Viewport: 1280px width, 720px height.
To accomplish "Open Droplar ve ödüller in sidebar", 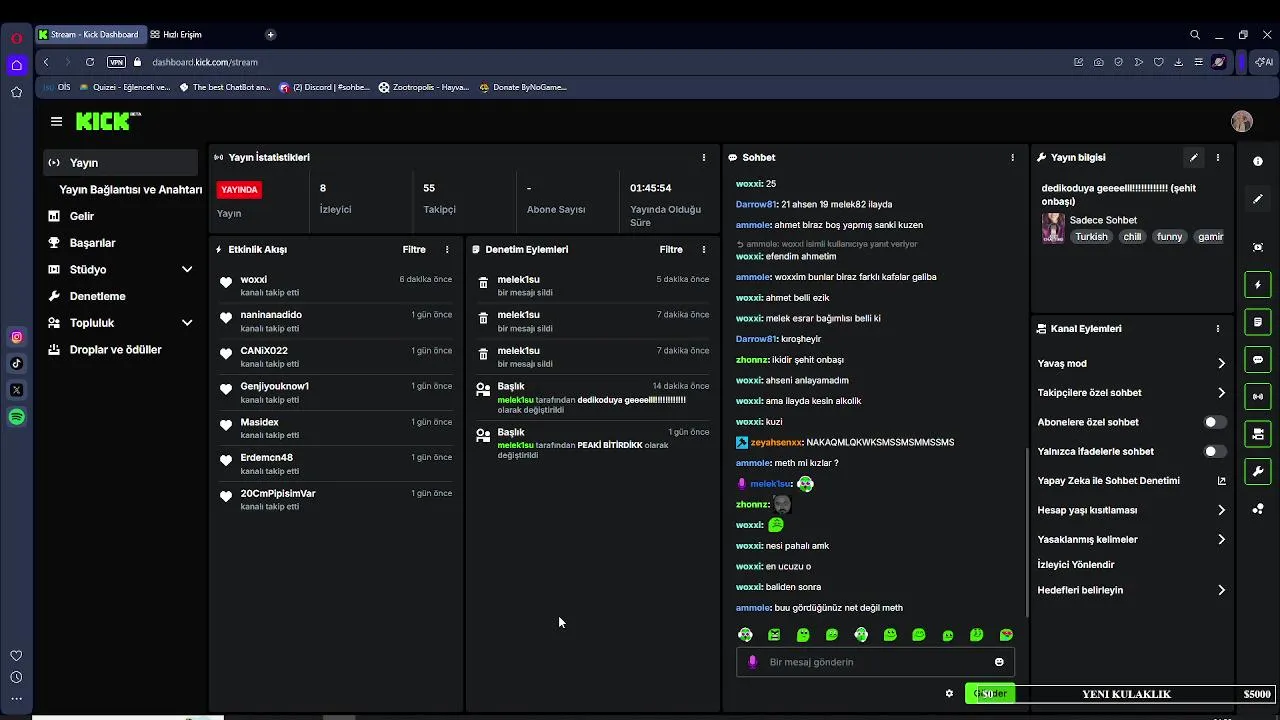I will tap(121, 350).
